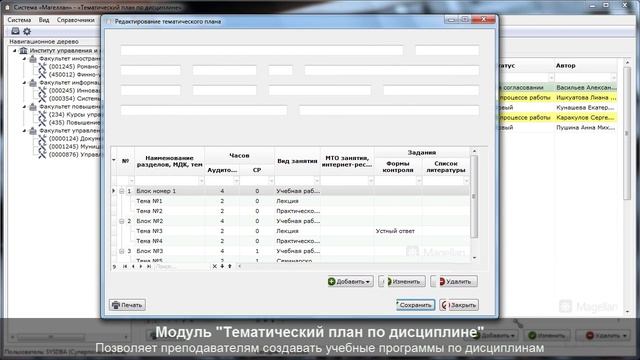Collapse the Факультет информац... tree node
Screen dimensions: 640x360
24,83
